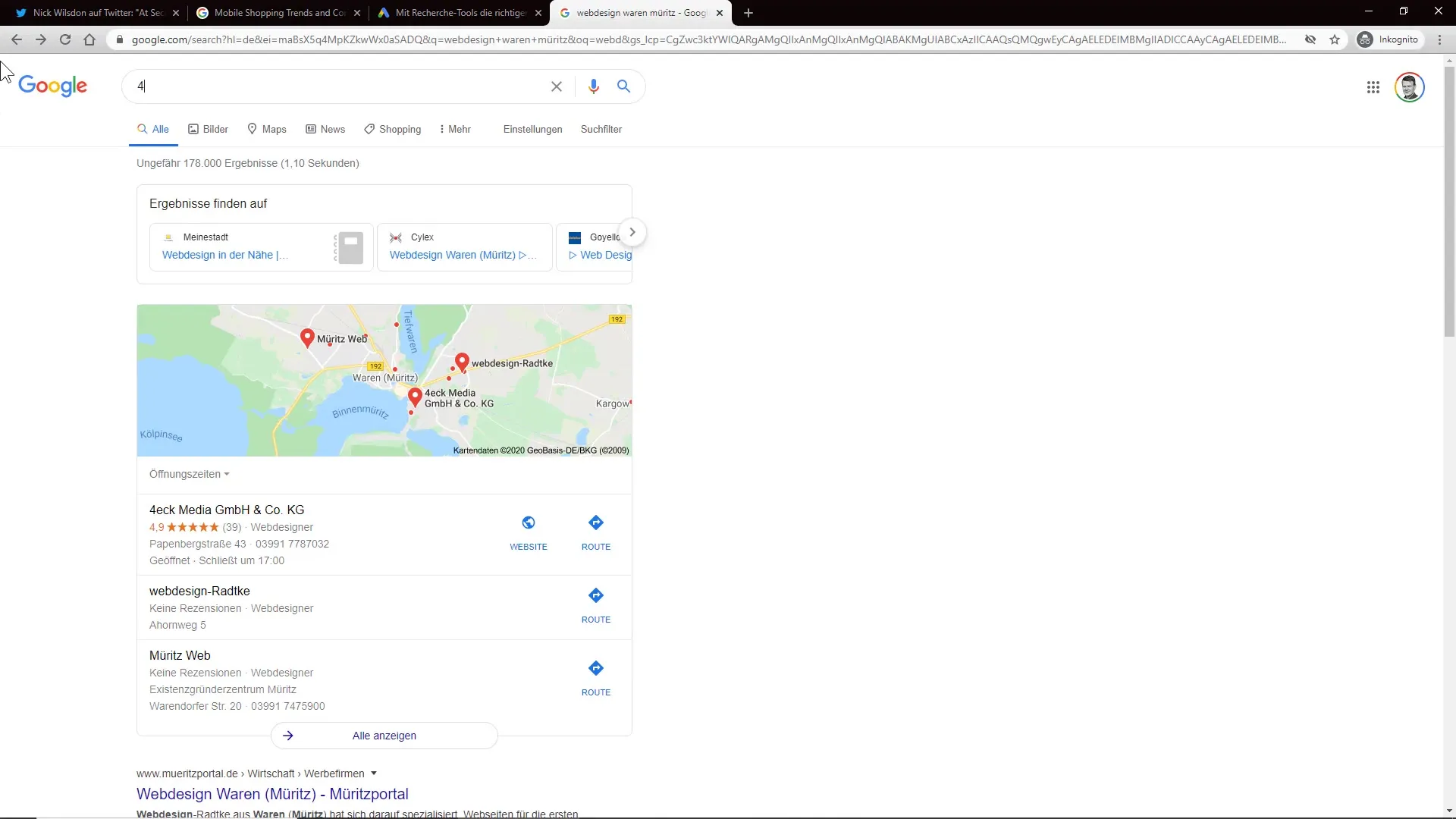Open the third-party cookies blocked eye icon

point(1310,39)
